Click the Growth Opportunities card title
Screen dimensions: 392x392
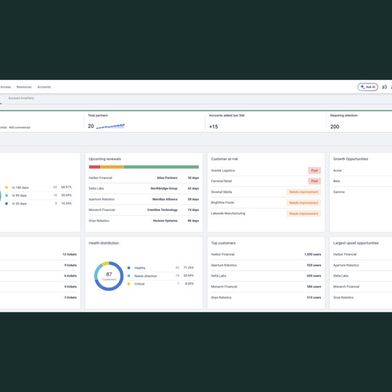click(350, 159)
